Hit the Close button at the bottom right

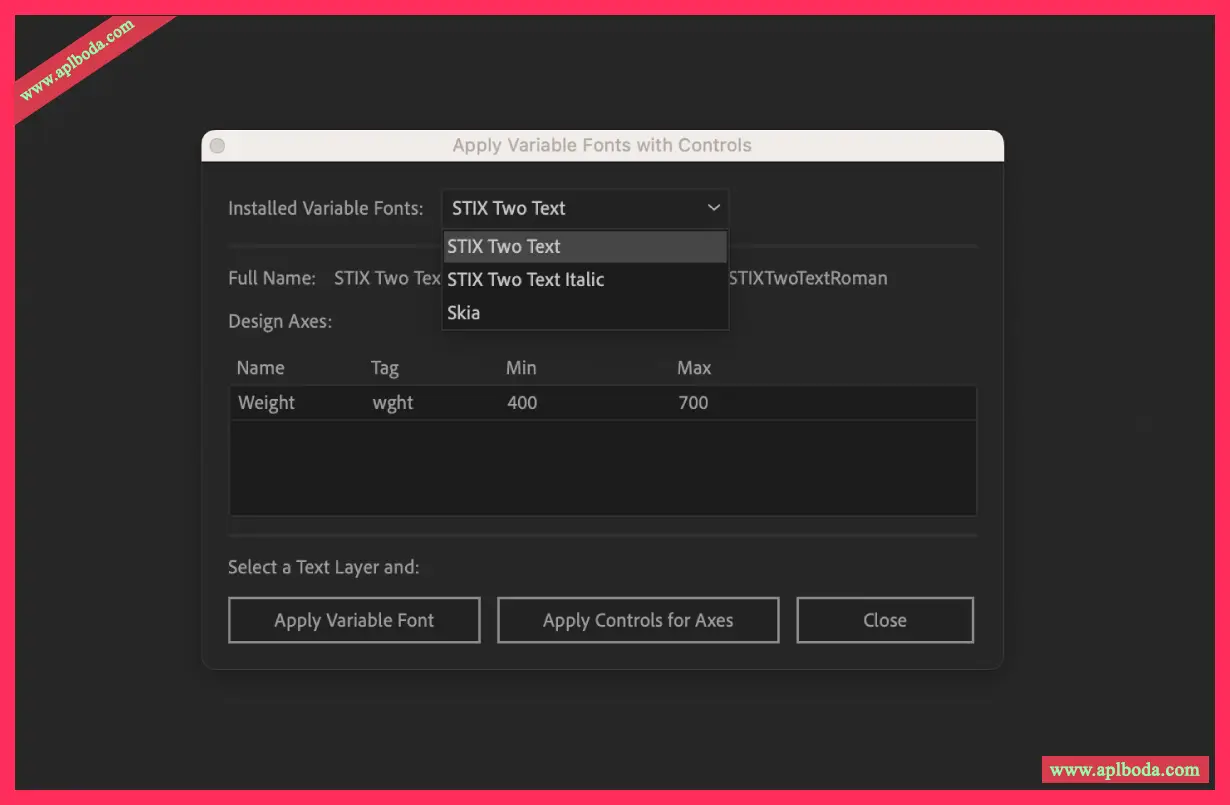[x=884, y=620]
